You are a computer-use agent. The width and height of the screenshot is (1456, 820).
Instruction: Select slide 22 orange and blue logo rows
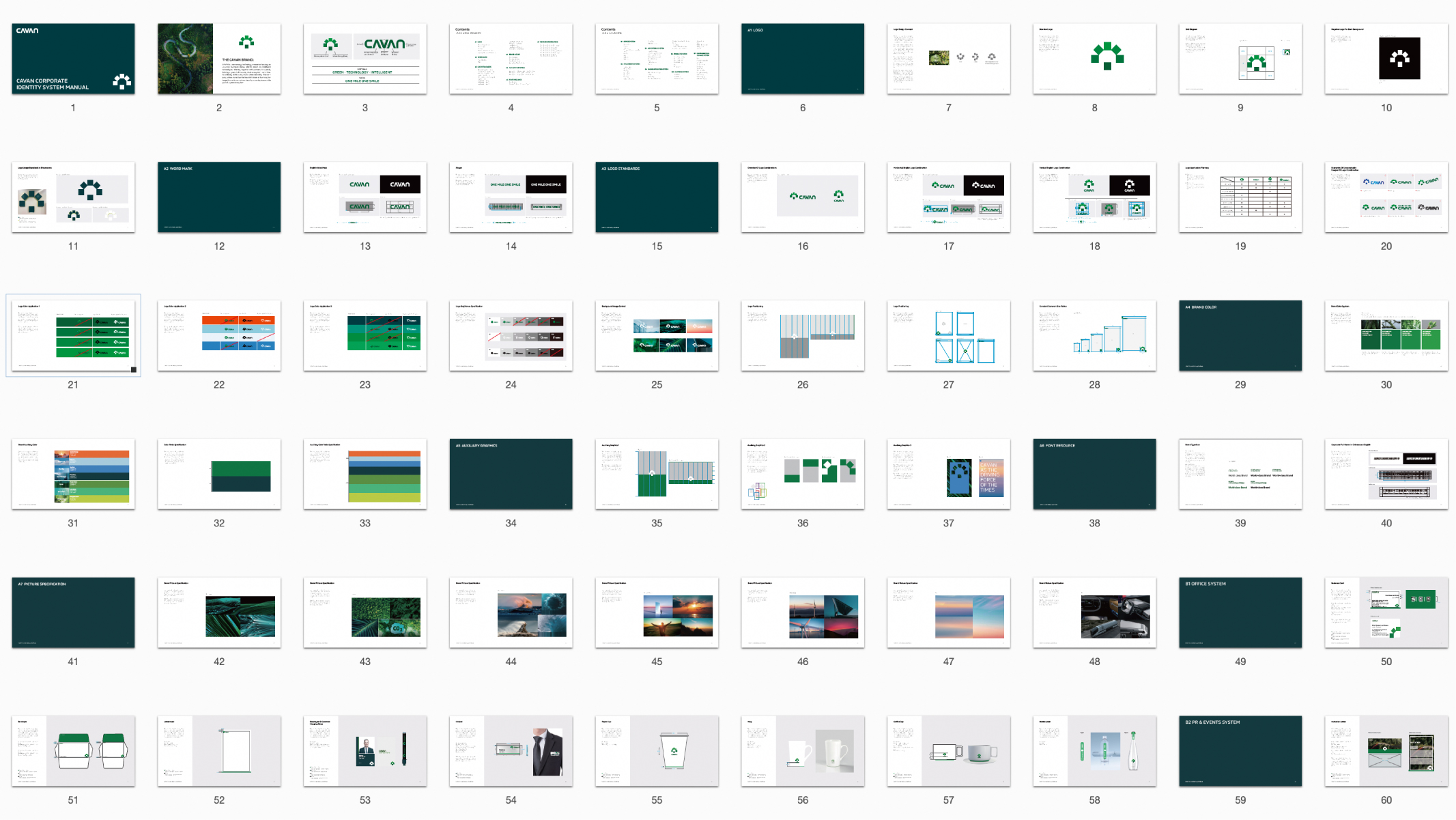click(219, 336)
